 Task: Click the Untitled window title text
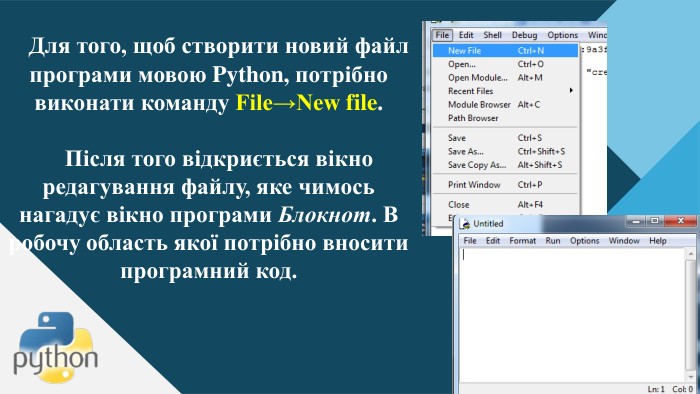[488, 224]
